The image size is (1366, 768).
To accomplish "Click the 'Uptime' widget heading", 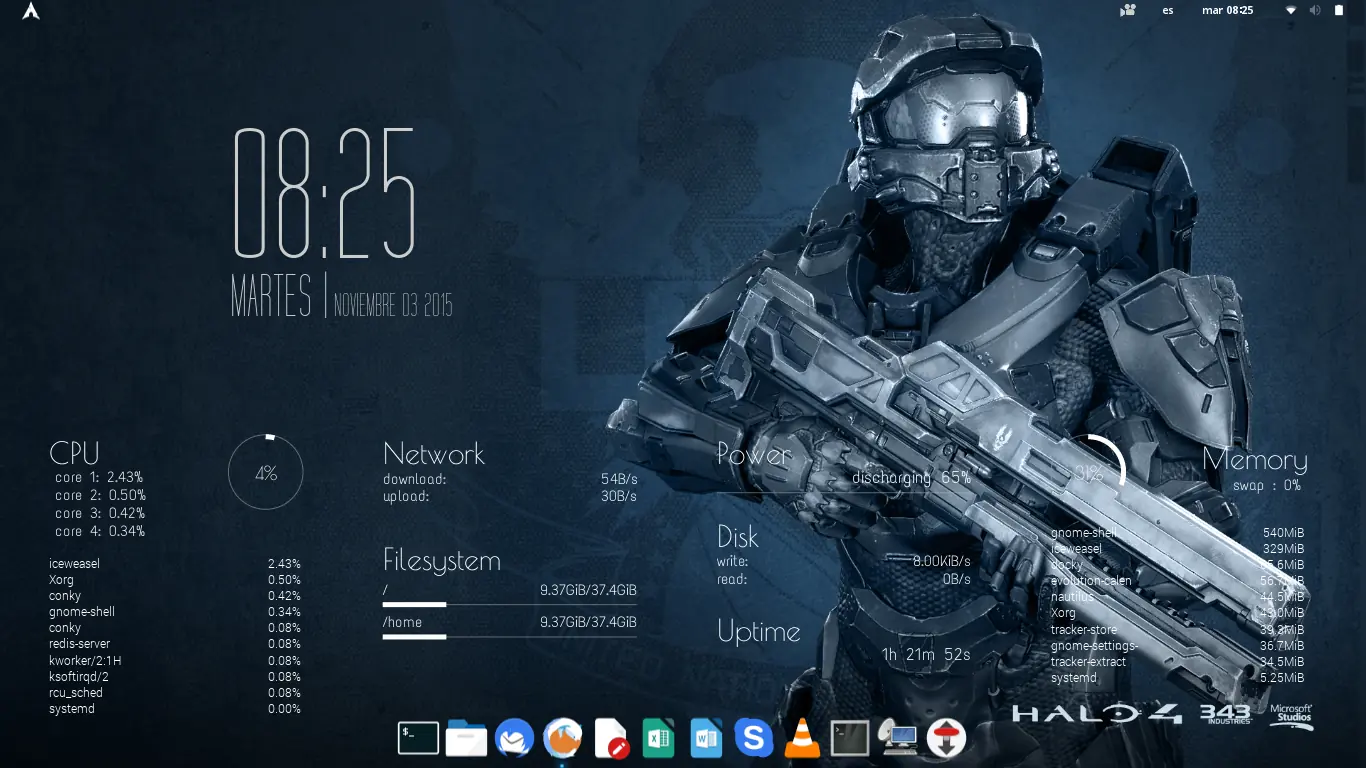I will [x=759, y=632].
